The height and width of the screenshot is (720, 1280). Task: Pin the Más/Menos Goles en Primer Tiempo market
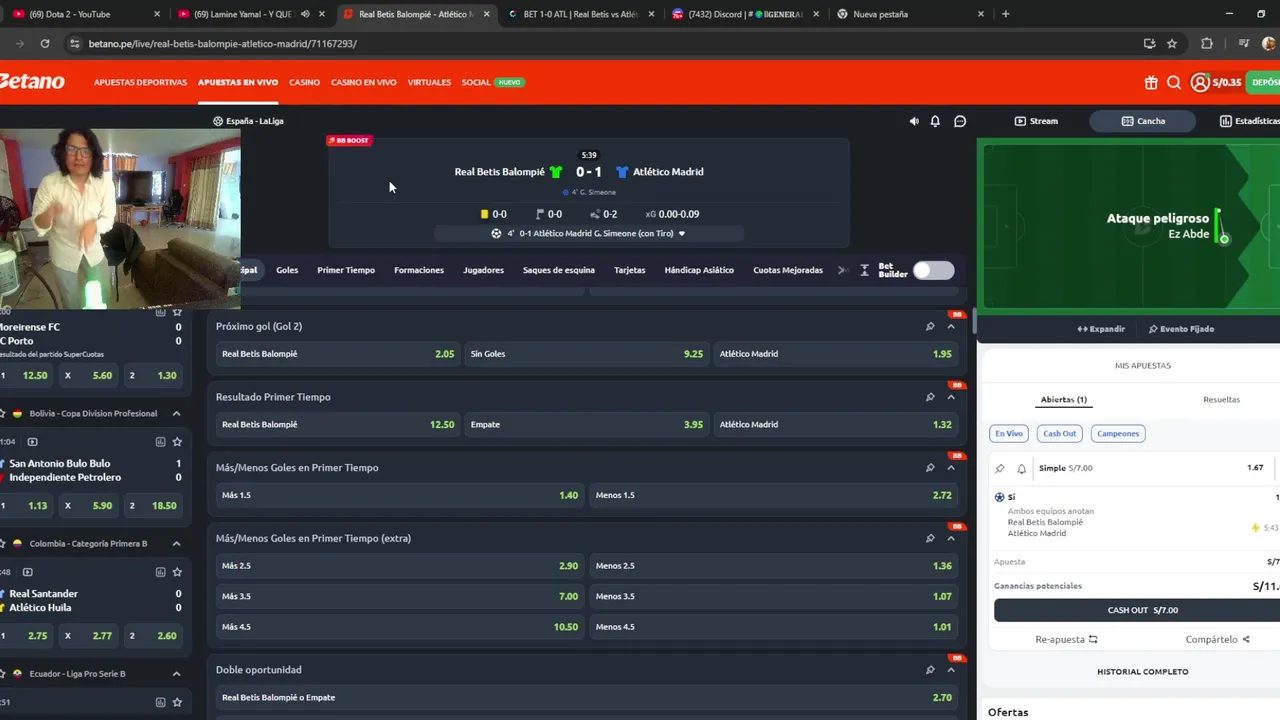(930, 468)
